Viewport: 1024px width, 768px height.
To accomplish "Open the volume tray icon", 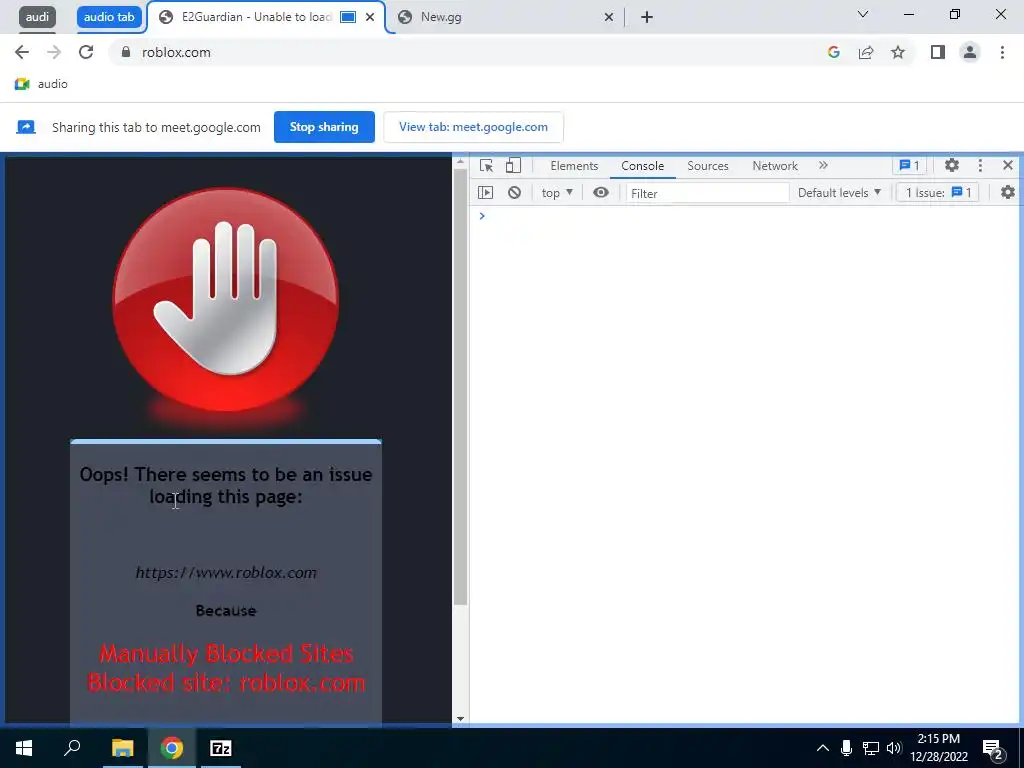I will click(x=894, y=748).
